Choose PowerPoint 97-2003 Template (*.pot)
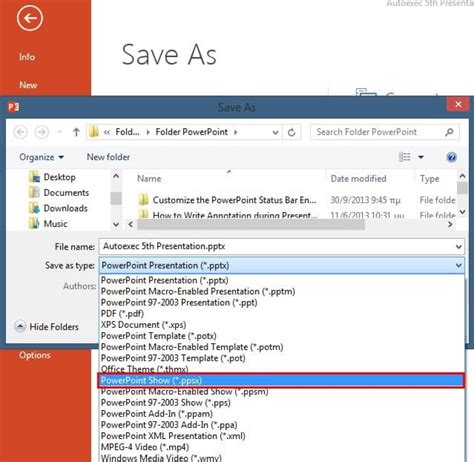This screenshot has width=474, height=462. click(x=282, y=358)
